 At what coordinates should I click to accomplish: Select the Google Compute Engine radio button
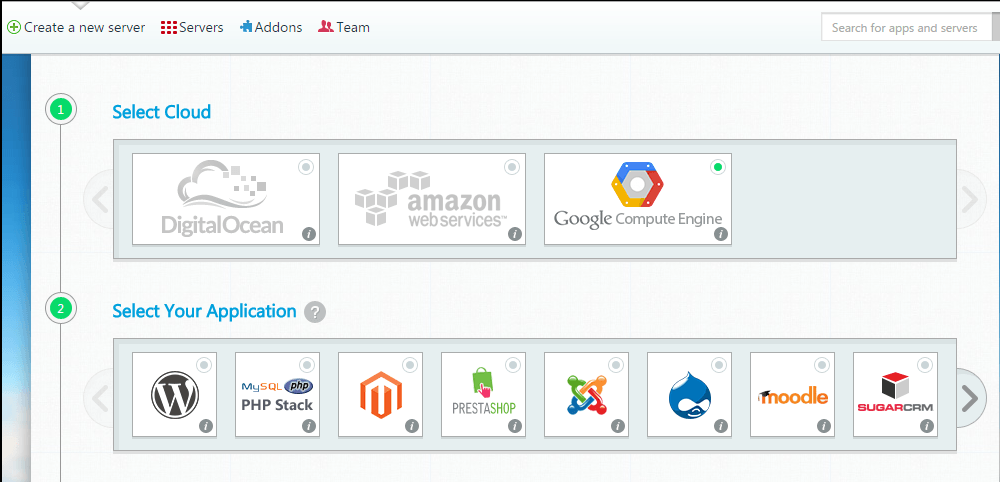coord(718,167)
